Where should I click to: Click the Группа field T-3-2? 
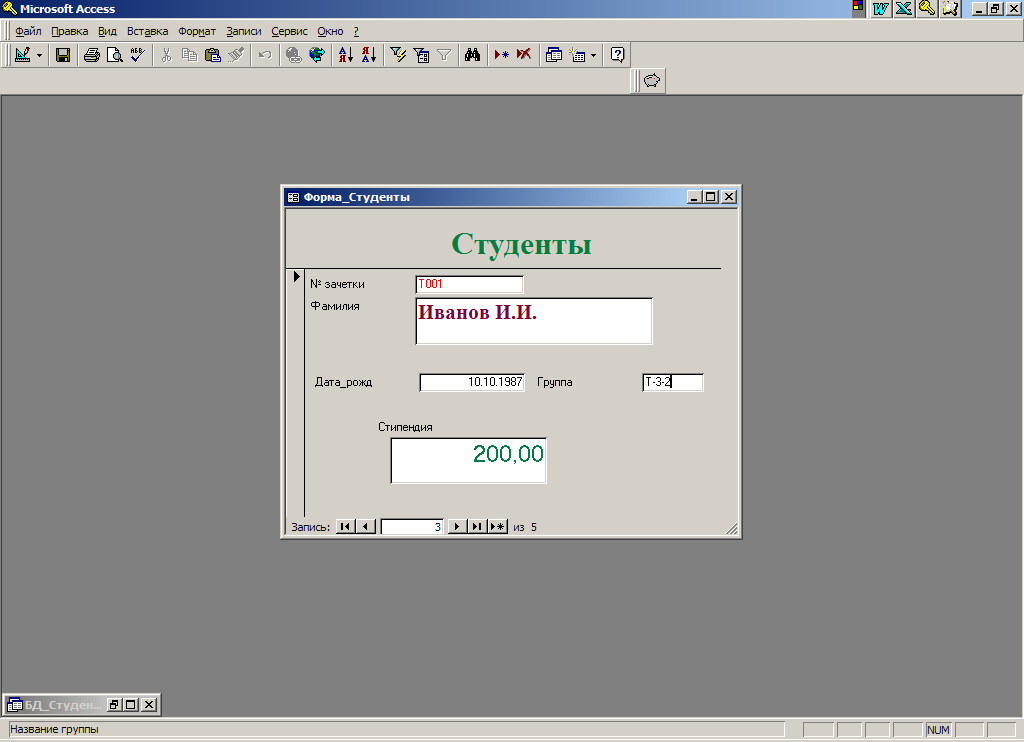pyautogui.click(x=673, y=382)
